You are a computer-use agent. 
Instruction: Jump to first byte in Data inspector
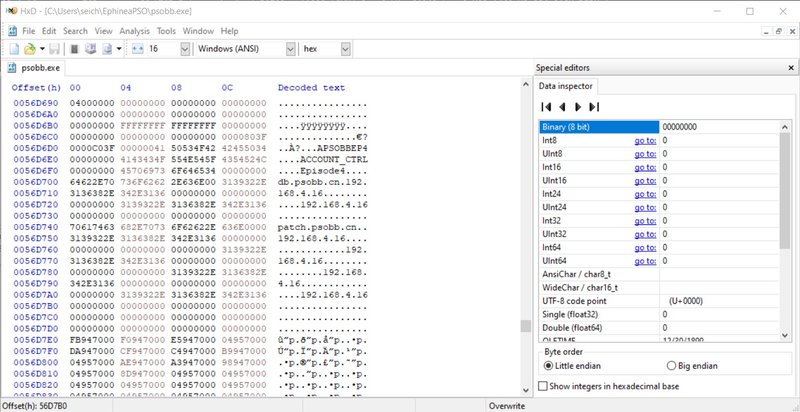[547, 106]
